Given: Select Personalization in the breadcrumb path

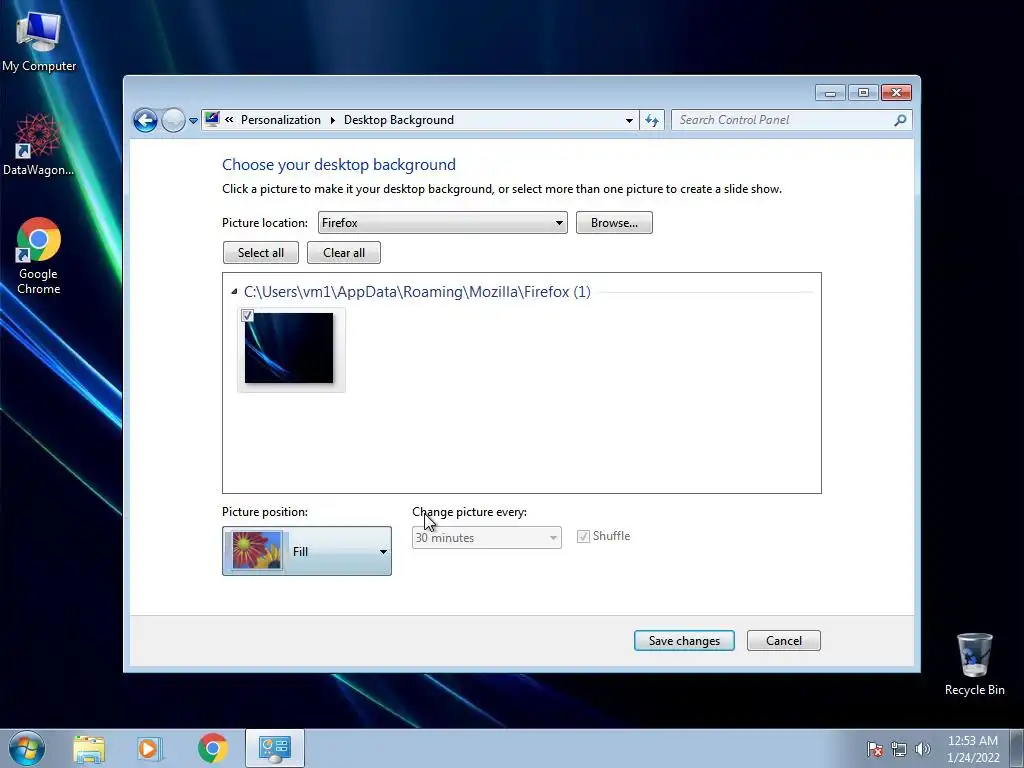Looking at the screenshot, I should click(x=281, y=120).
